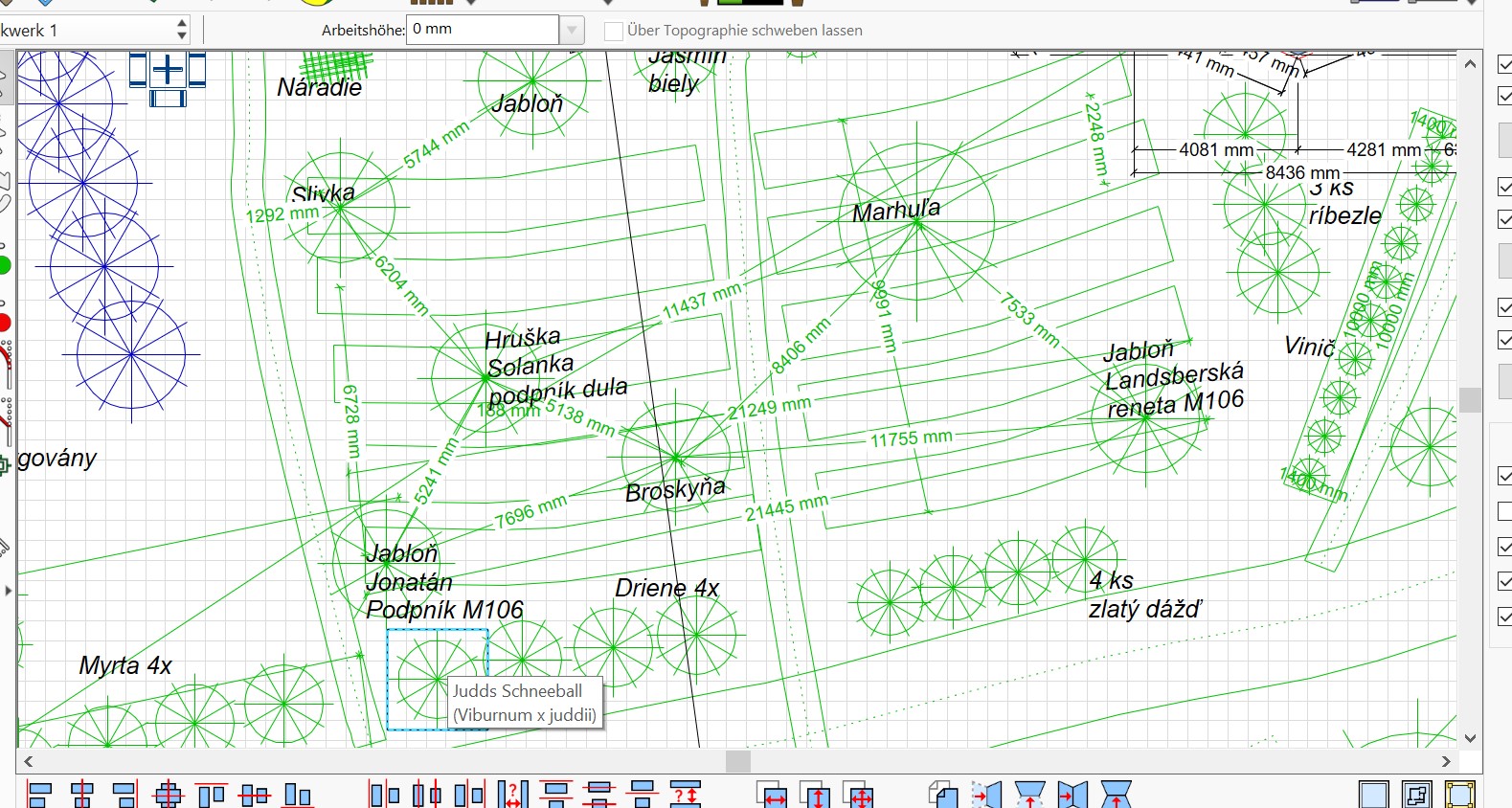Enable 'Über Topographie schweben lassen' checkbox
1512x808 pixels.
pyautogui.click(x=614, y=31)
